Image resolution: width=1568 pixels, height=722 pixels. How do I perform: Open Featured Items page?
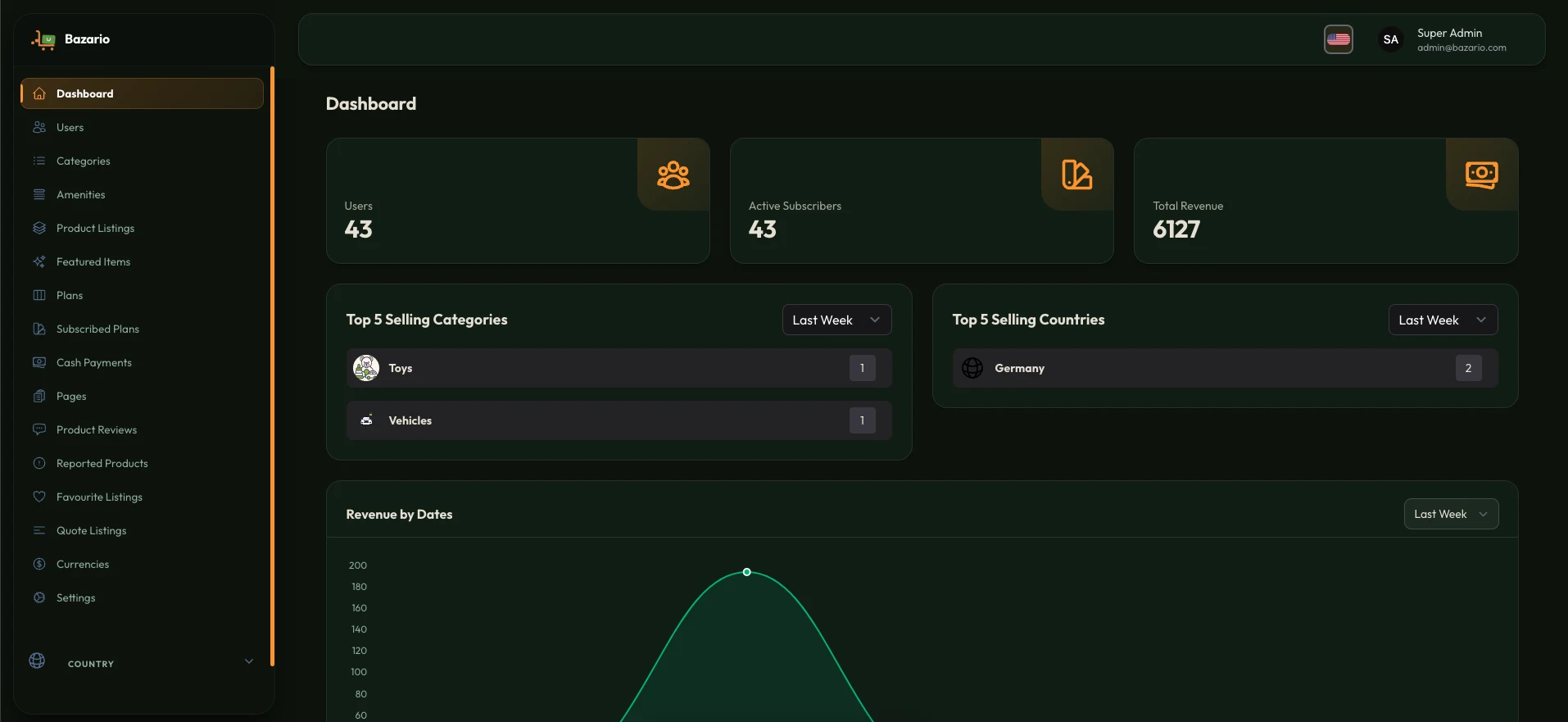click(x=142, y=261)
